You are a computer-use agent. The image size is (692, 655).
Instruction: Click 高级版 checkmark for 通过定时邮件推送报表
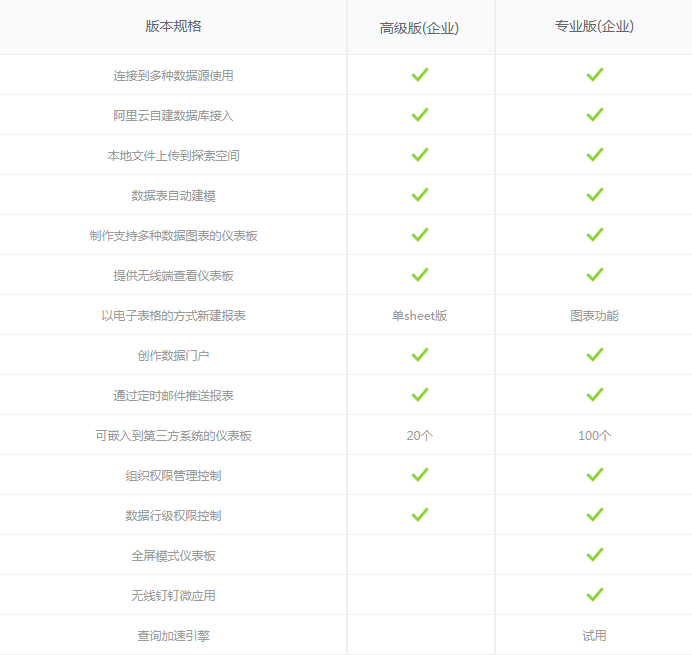420,394
